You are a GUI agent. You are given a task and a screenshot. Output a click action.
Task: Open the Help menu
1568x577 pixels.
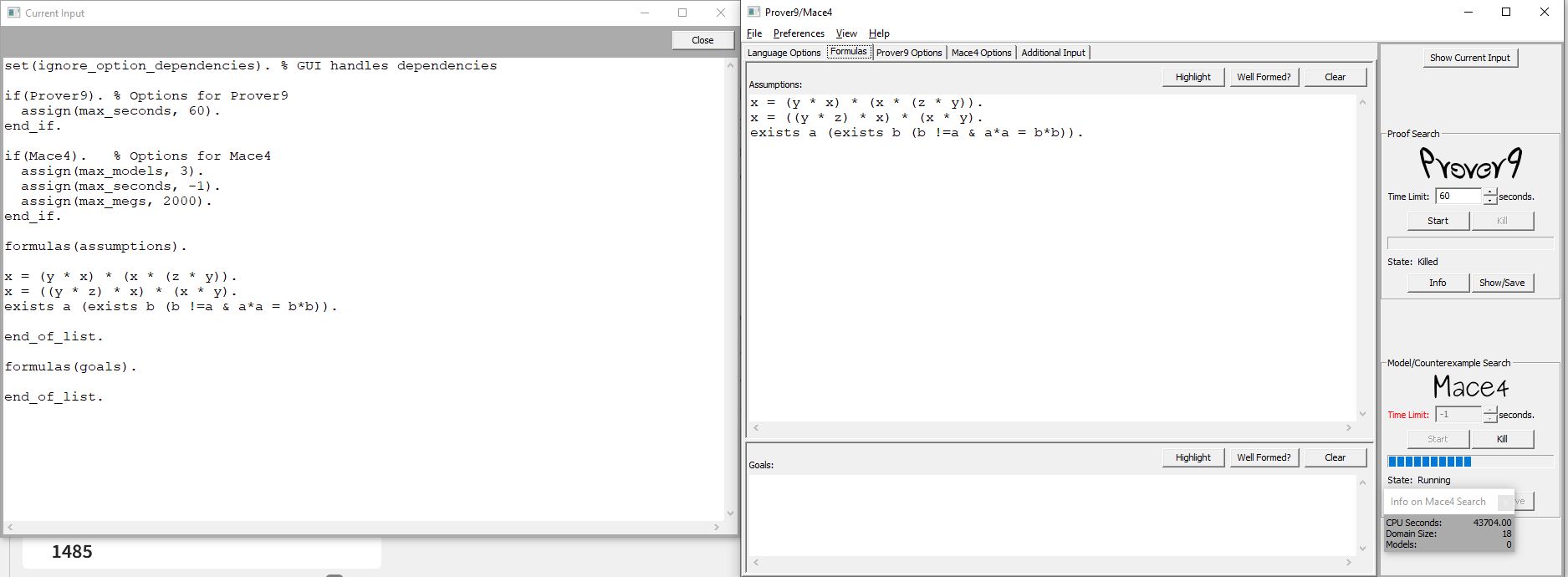pyautogui.click(x=879, y=33)
